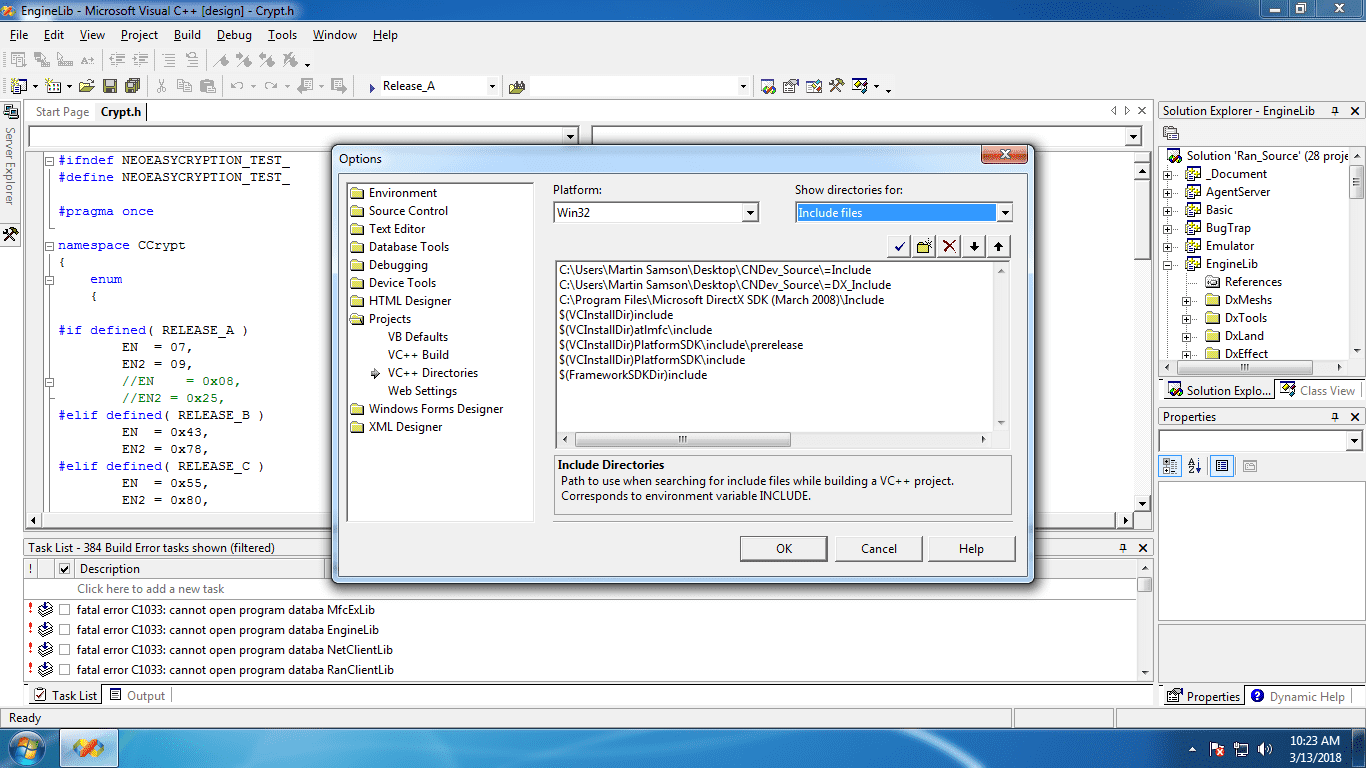
Task: Open the Toolbox sidebar icon on left edge
Action: click(x=10, y=235)
